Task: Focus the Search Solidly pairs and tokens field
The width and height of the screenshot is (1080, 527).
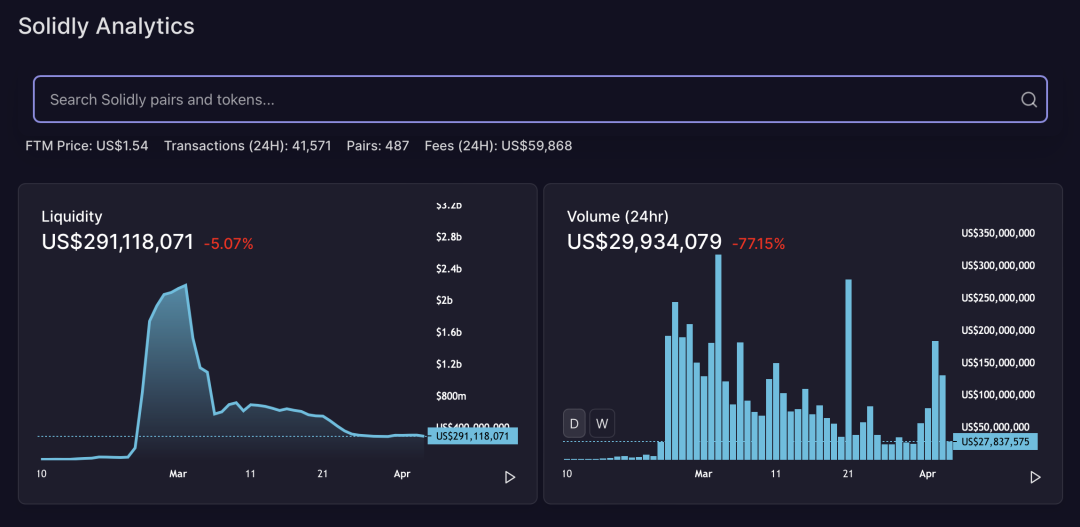Action: tap(540, 100)
